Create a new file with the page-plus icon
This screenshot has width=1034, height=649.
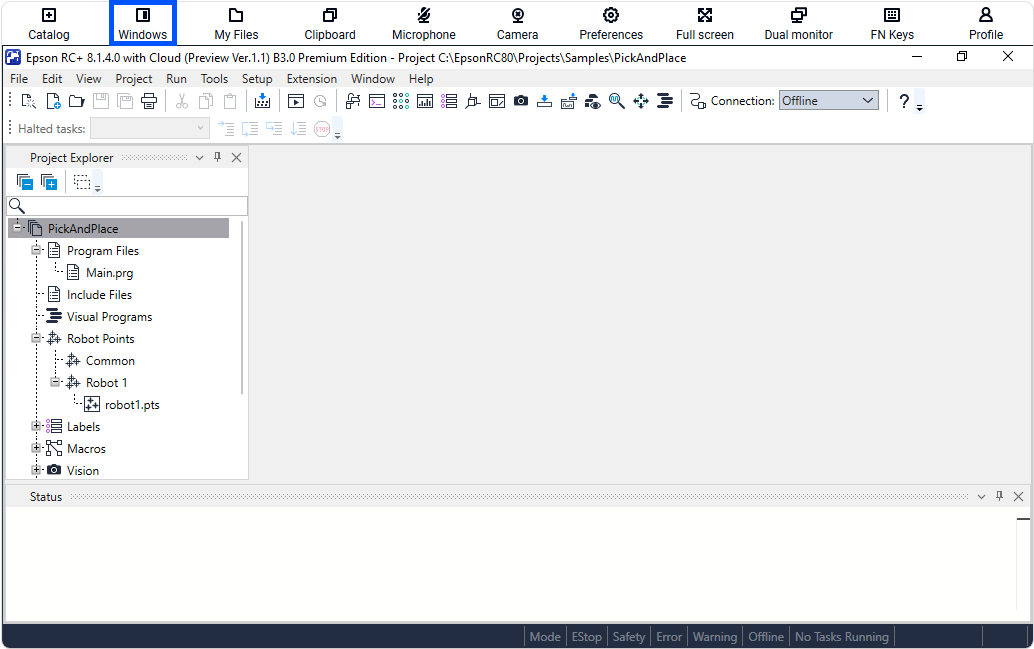pyautogui.click(x=53, y=101)
